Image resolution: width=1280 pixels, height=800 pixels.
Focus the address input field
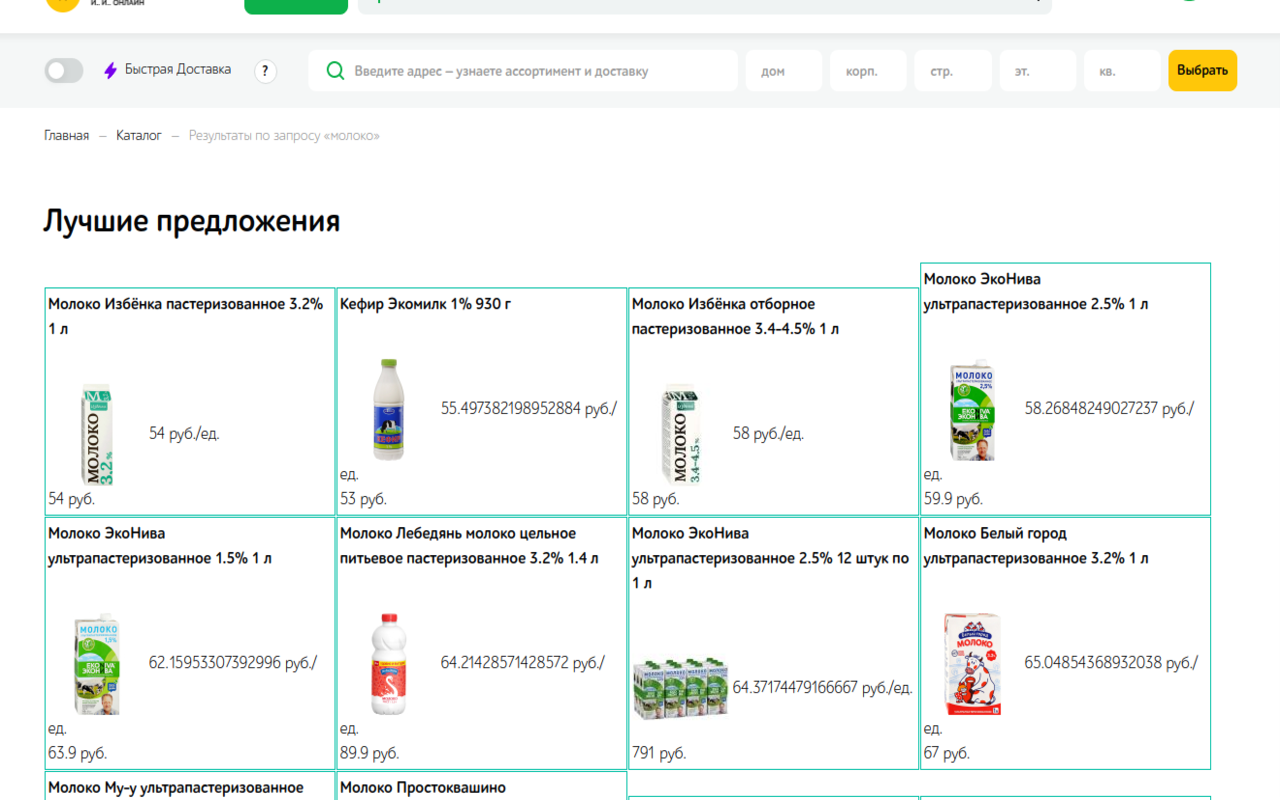523,71
